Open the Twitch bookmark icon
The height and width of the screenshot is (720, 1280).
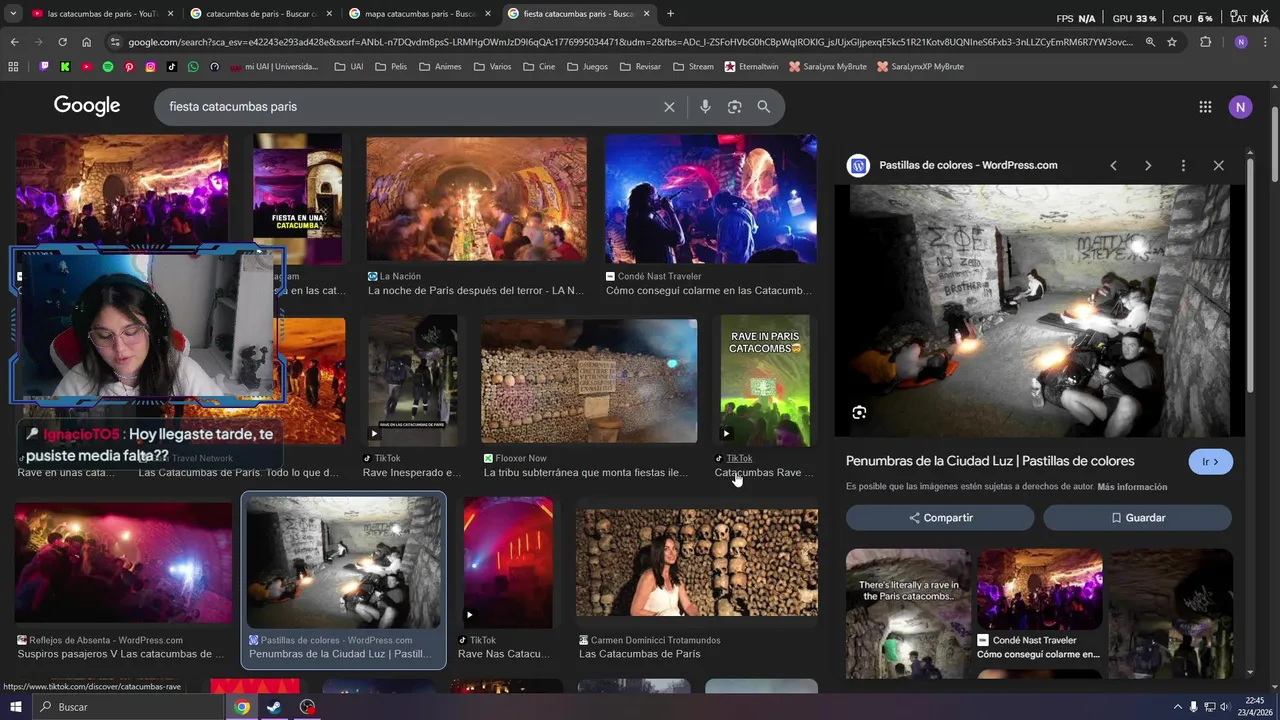44,67
